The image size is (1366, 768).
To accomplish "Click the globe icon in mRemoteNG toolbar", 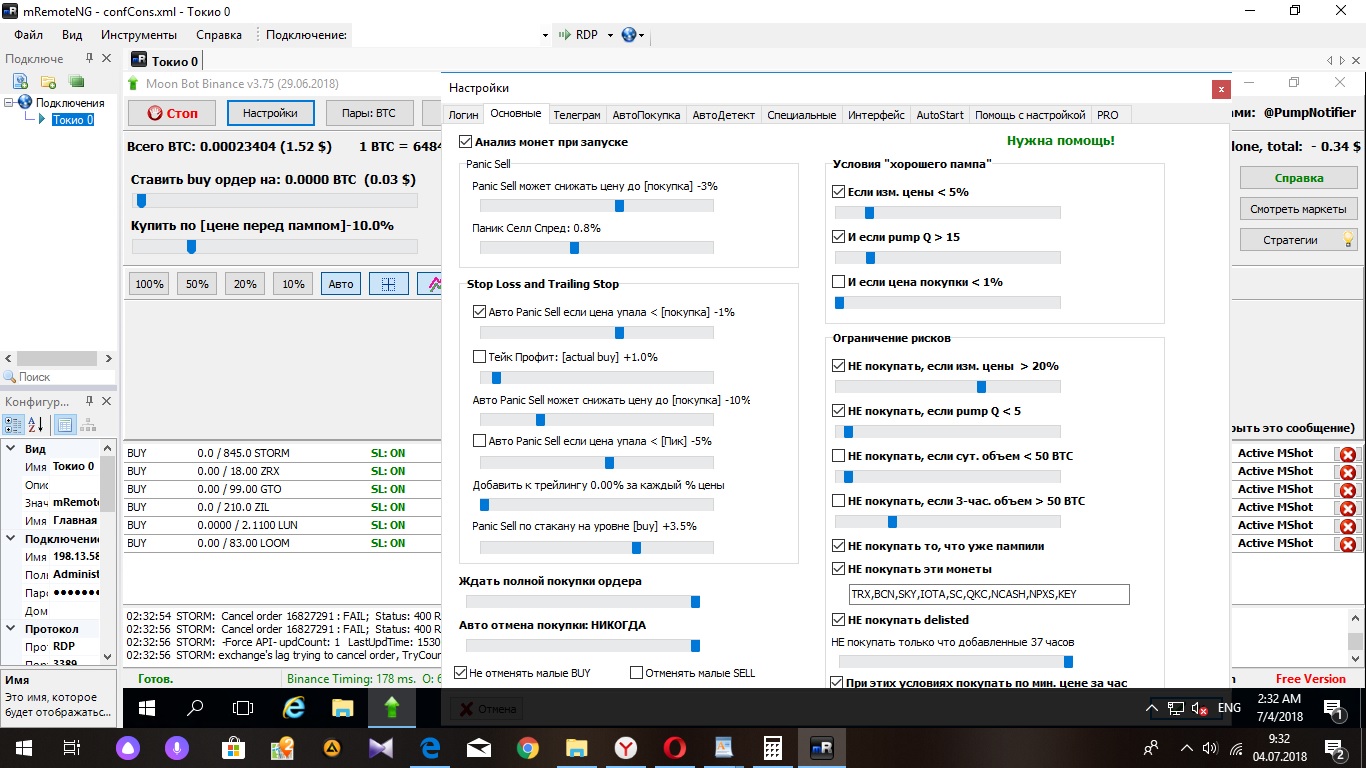I will tap(629, 34).
